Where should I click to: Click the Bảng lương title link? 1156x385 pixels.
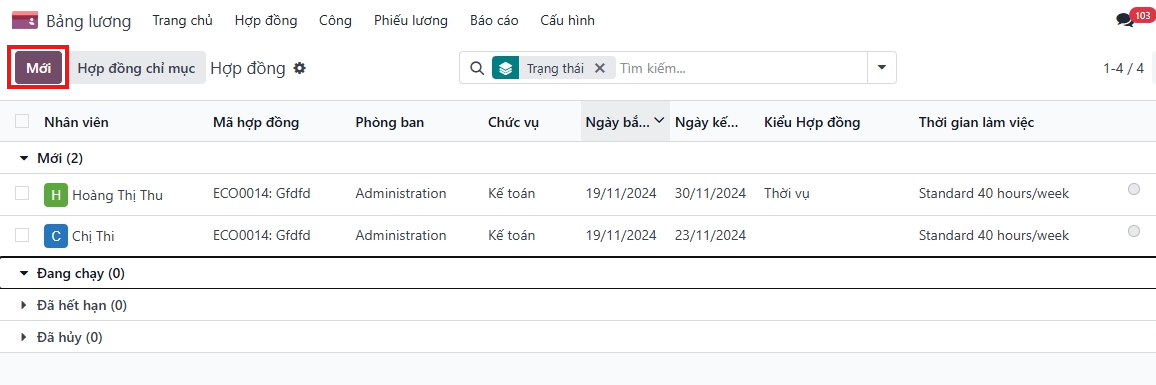click(x=88, y=21)
